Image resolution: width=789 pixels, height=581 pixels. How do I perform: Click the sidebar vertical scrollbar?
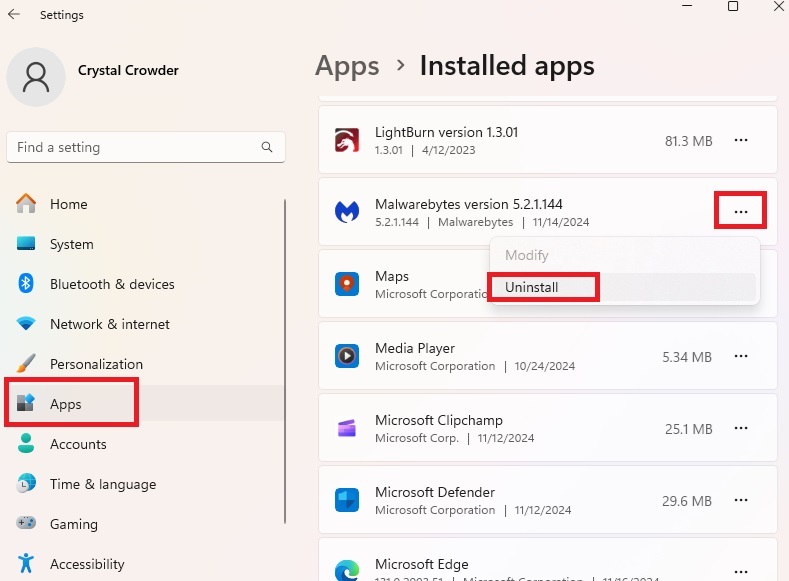(x=285, y=361)
